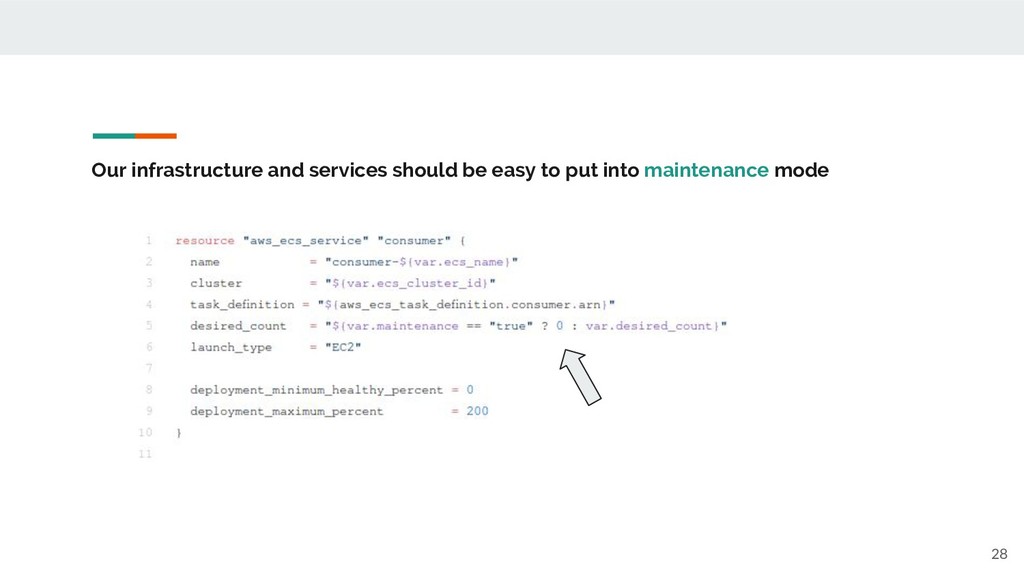Select "consumer-${var.ecs_name}" value
Viewport: 1024px width, 576px height.
tap(421, 262)
